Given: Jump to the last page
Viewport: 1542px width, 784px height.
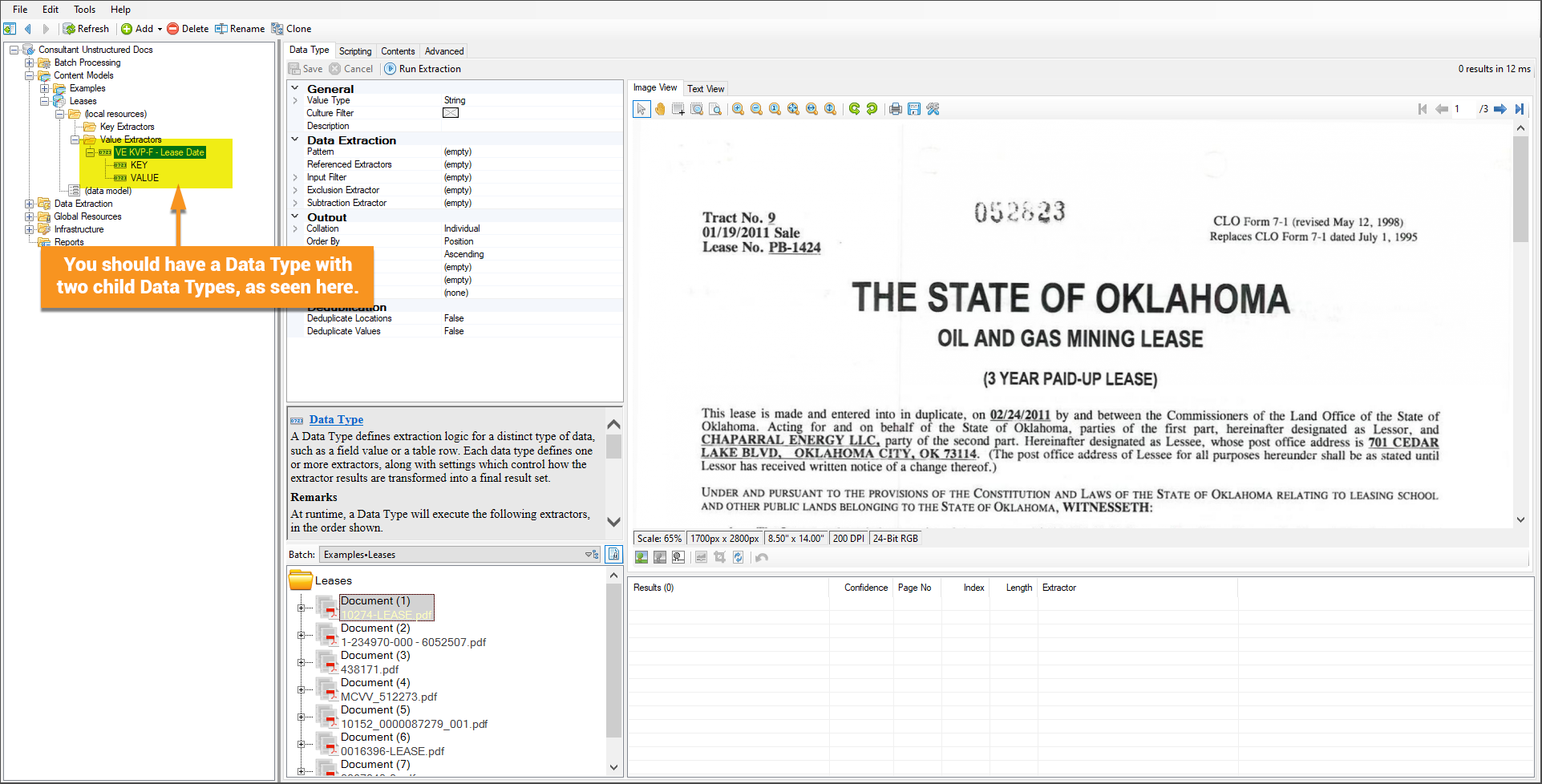Looking at the screenshot, I should [1519, 109].
